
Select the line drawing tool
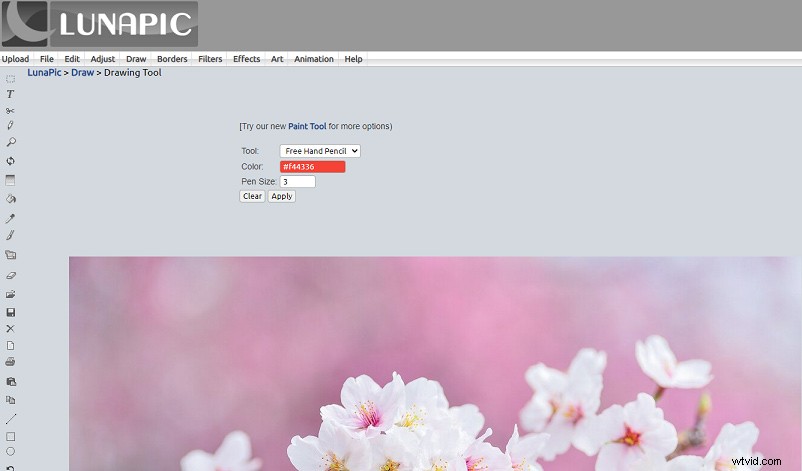click(x=10, y=419)
